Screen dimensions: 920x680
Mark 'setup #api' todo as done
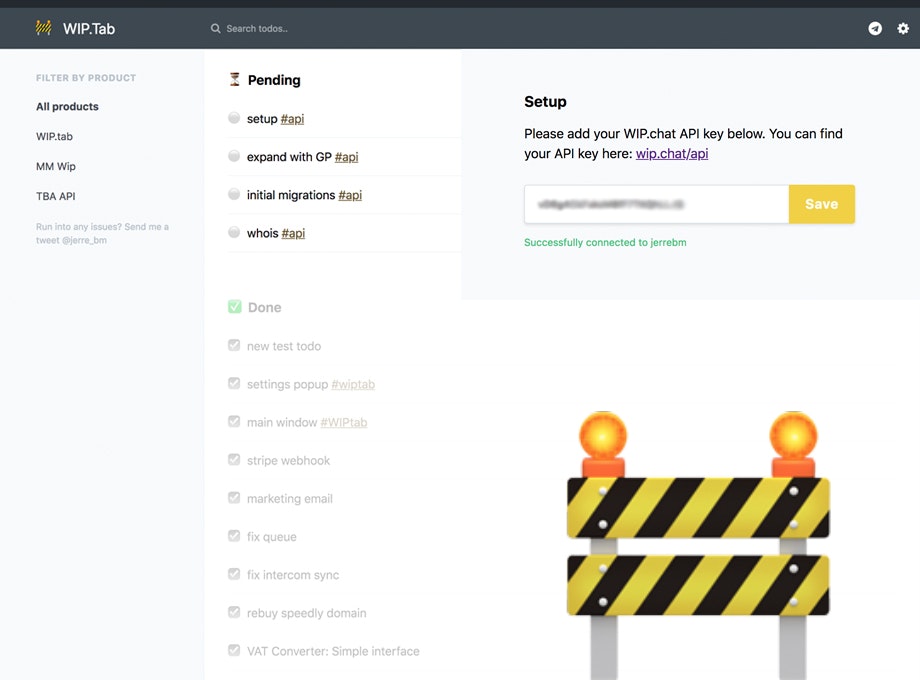(x=234, y=118)
